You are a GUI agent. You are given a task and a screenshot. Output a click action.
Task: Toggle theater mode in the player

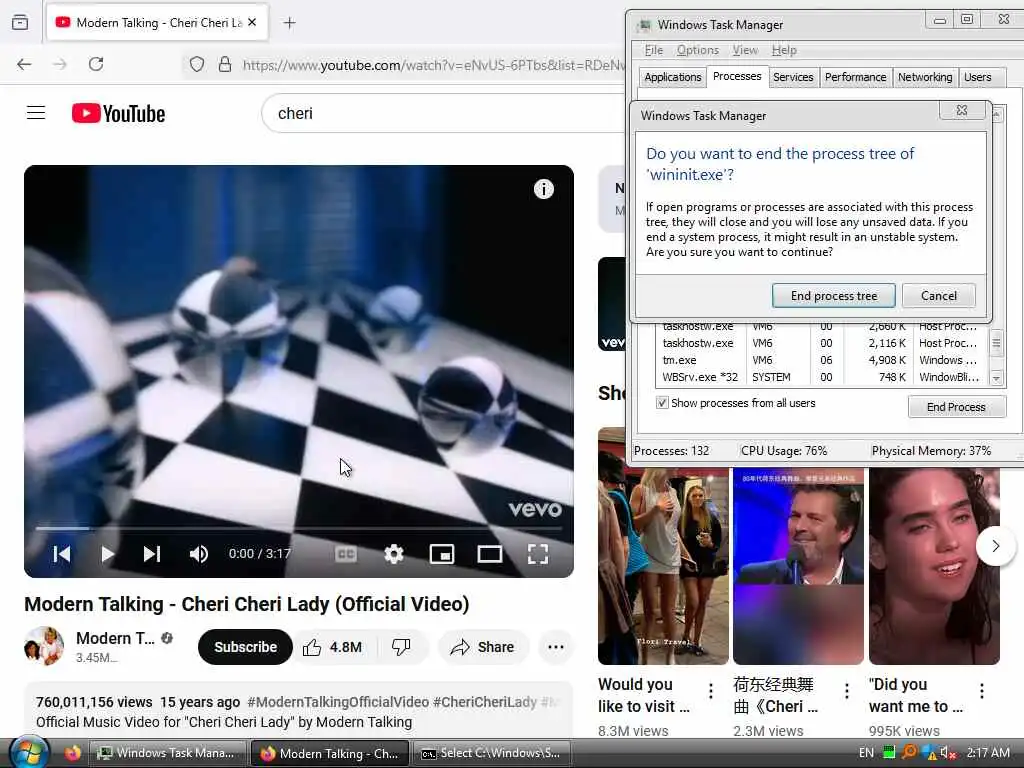(490, 554)
